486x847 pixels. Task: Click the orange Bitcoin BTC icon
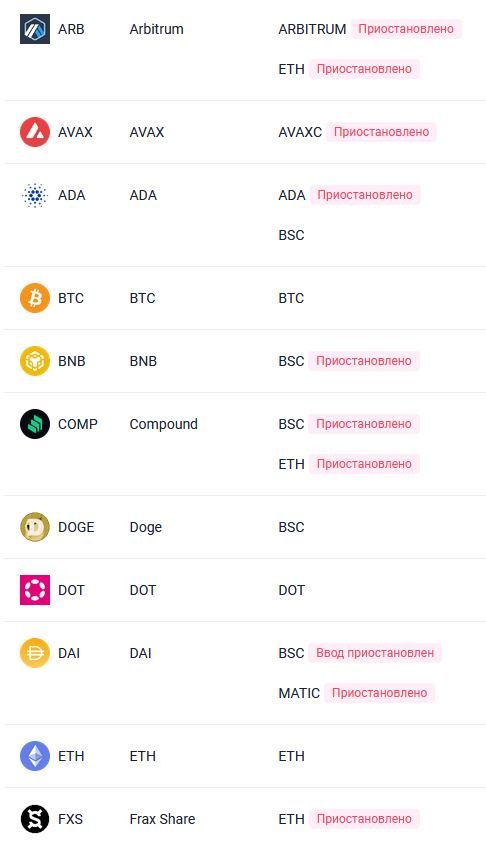[35, 298]
